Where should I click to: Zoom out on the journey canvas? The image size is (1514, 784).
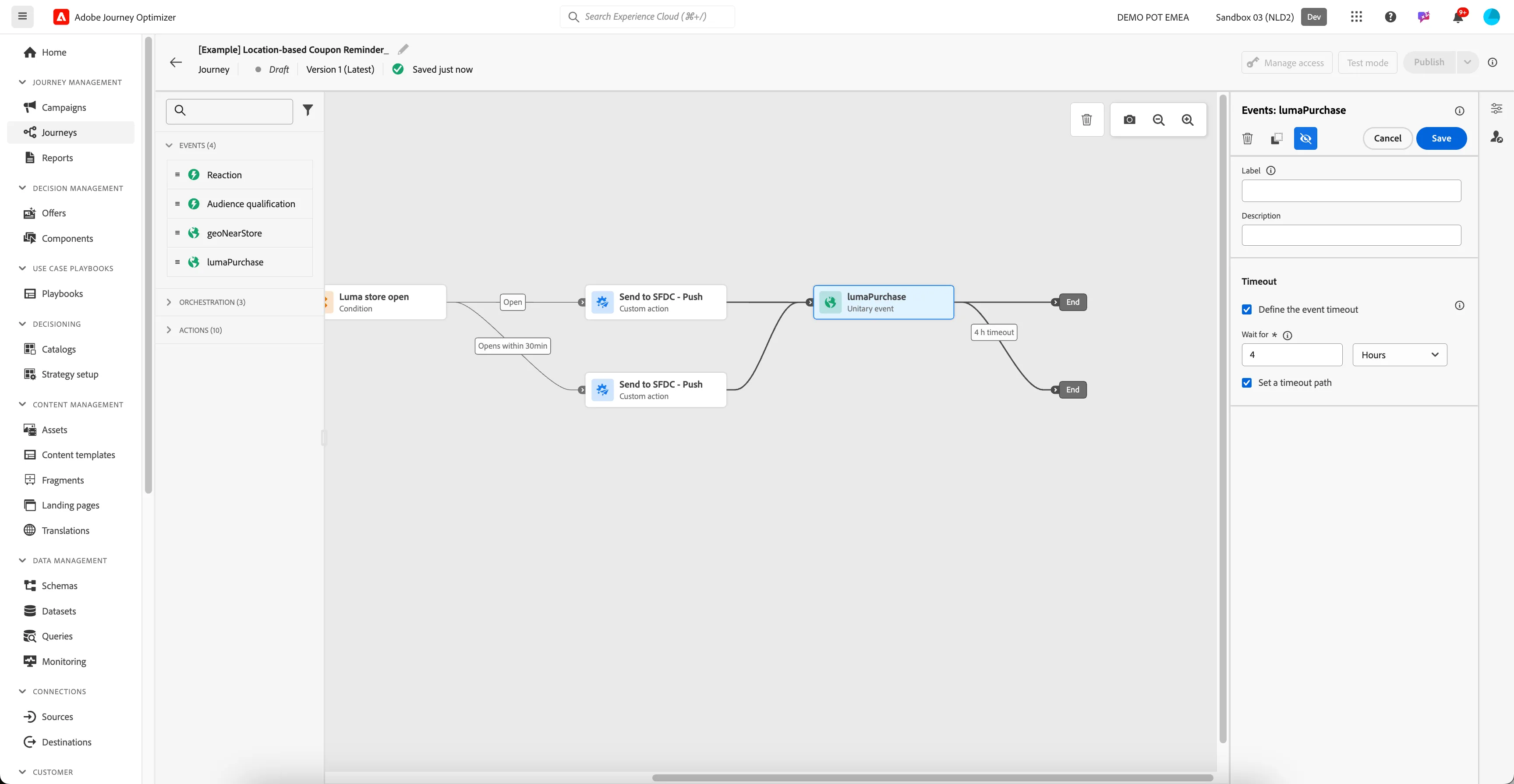click(x=1158, y=120)
